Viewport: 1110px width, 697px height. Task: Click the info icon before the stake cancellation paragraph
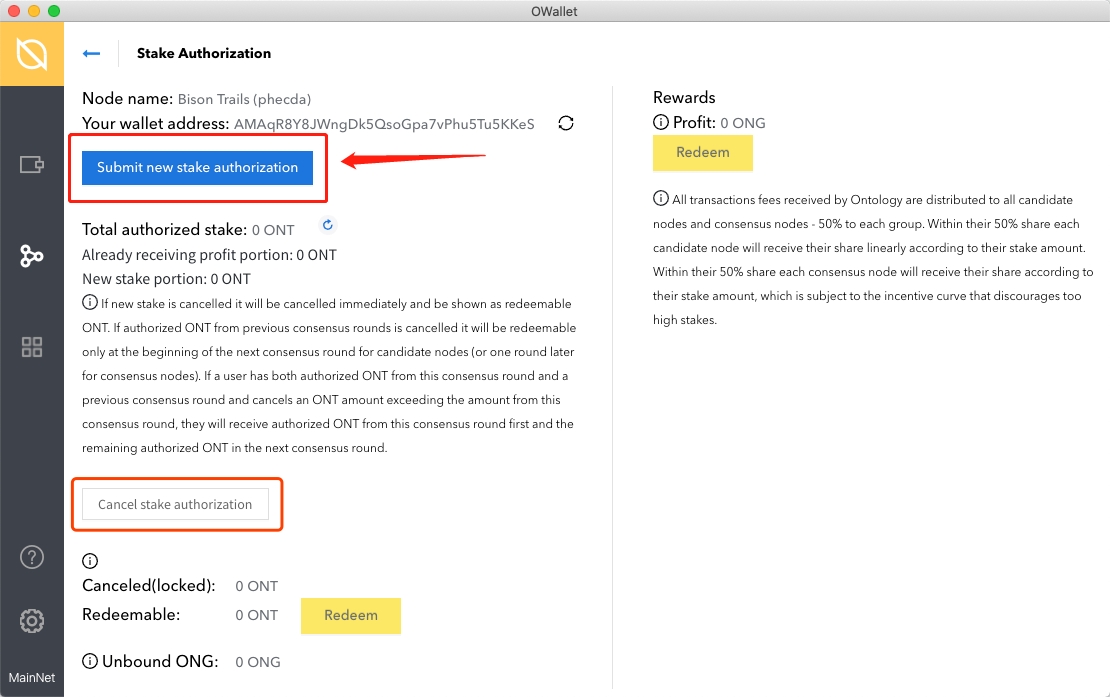90,304
